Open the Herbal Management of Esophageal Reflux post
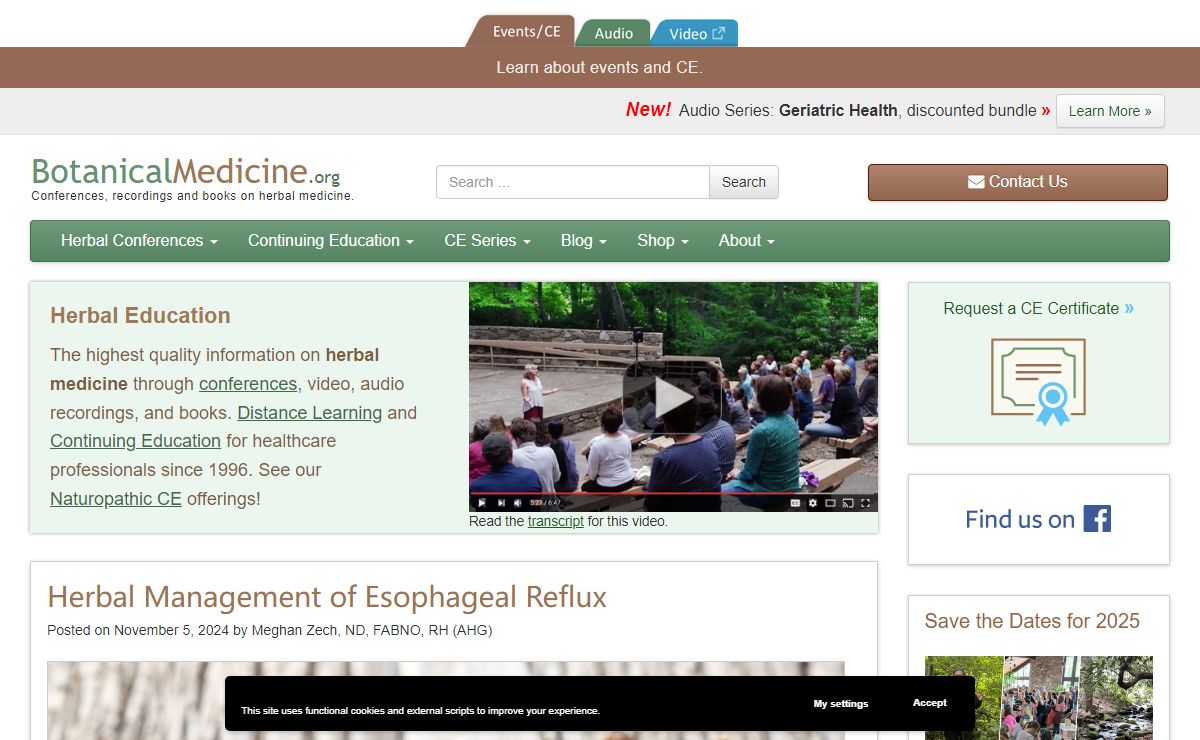1200x740 pixels. (x=327, y=597)
